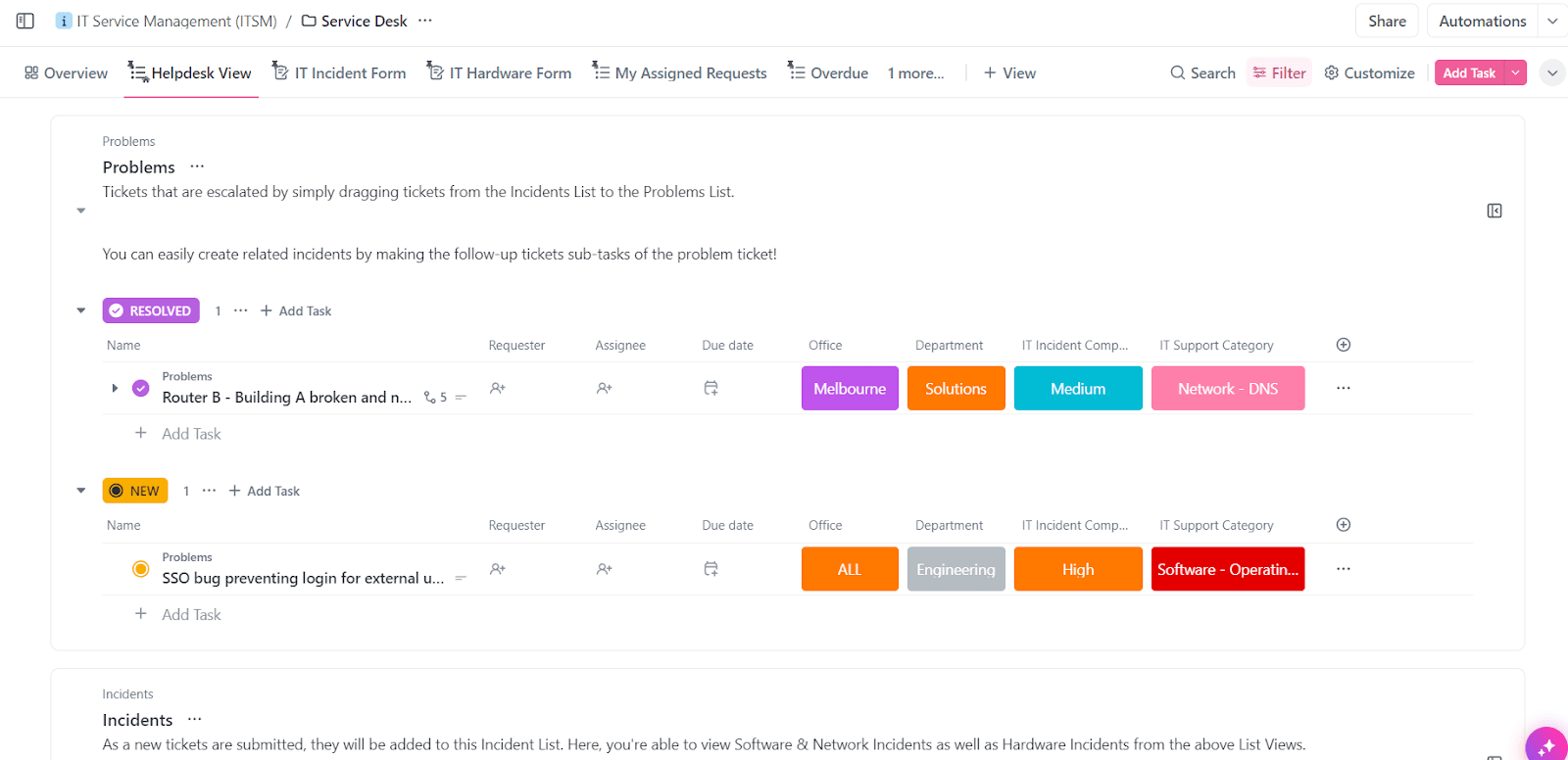Toggle the Filter option
Image resolution: width=1568 pixels, height=760 pixels.
(1279, 72)
